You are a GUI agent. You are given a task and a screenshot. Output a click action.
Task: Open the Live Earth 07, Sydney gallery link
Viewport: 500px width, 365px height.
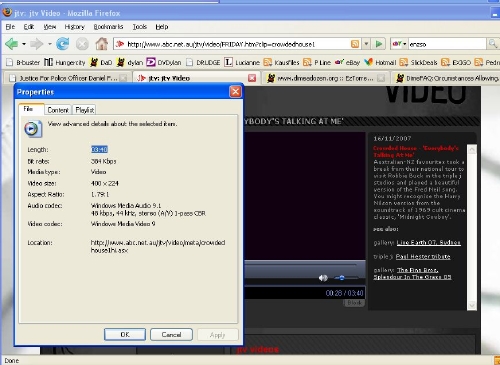(x=428, y=242)
